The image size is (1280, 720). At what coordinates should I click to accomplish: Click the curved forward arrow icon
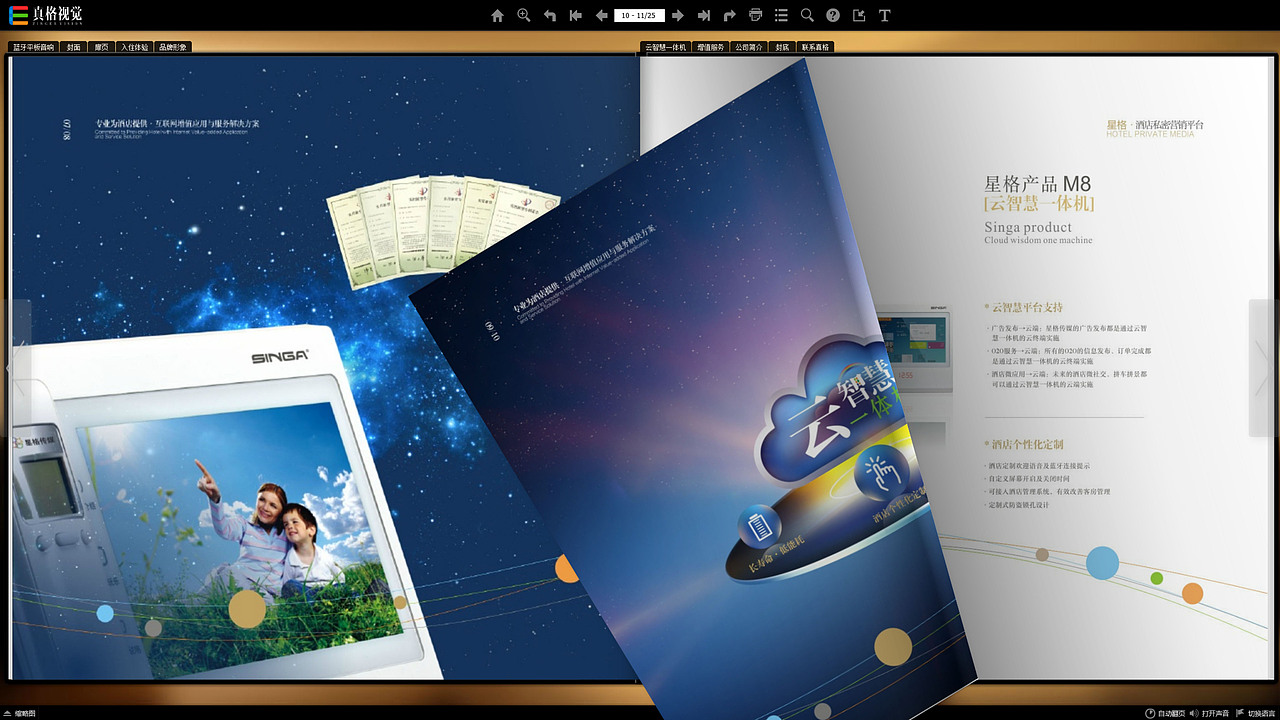729,15
